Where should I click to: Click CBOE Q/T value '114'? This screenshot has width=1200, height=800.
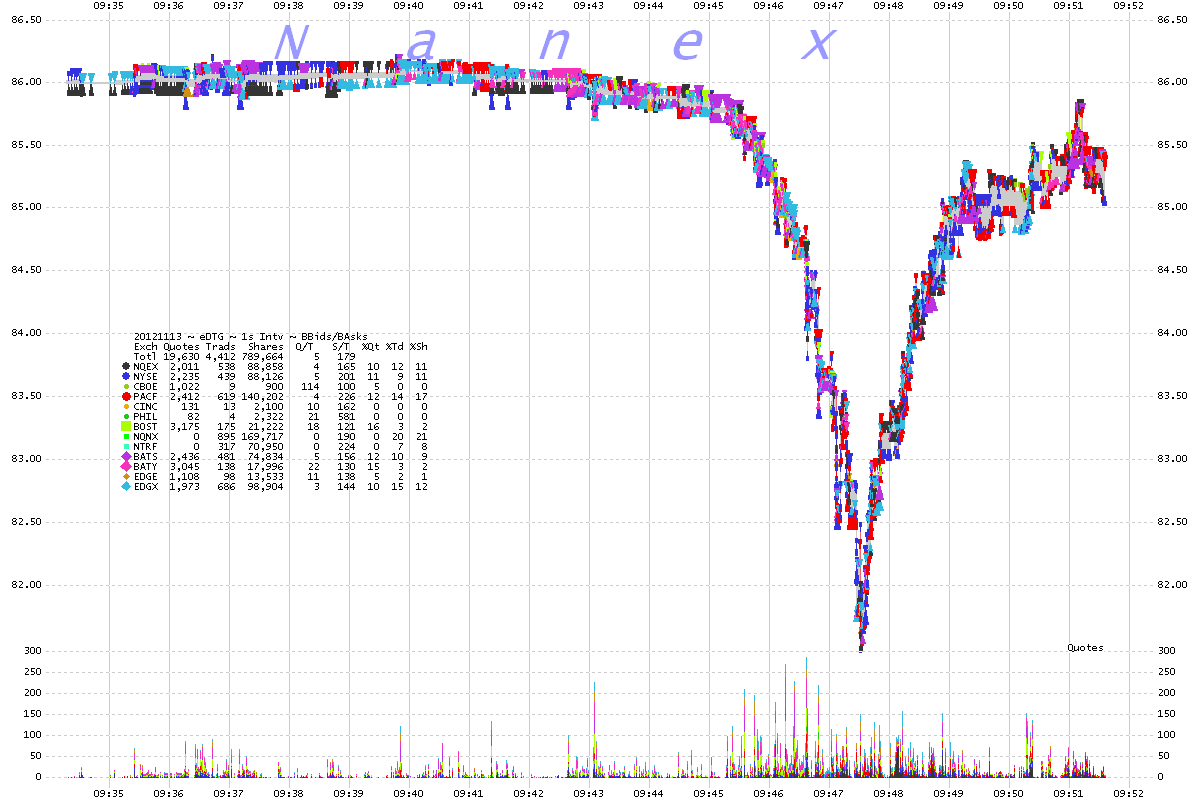[310, 386]
